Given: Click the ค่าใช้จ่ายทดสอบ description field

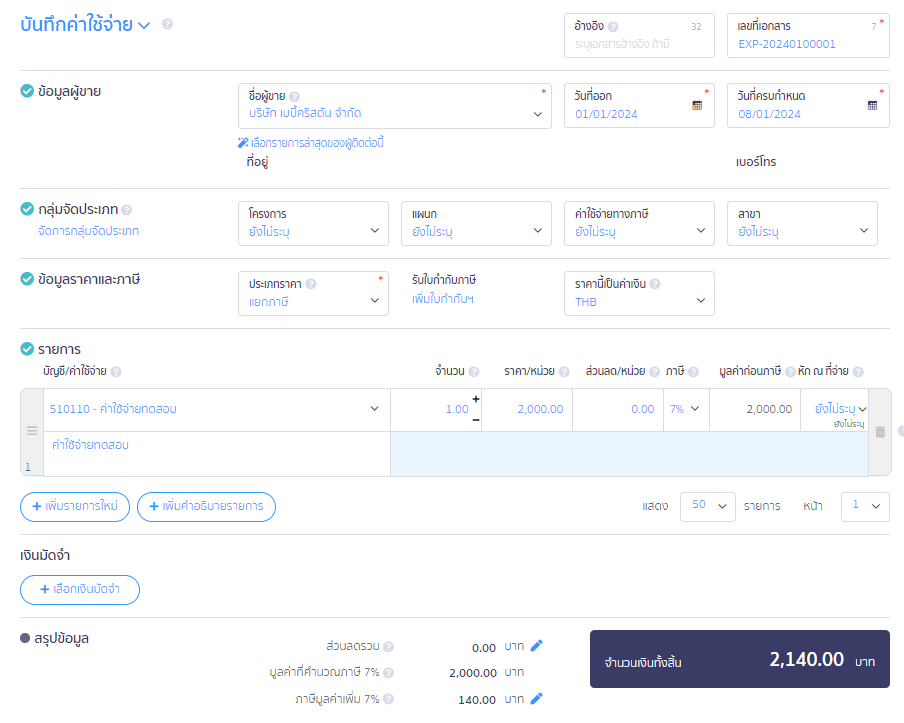Looking at the screenshot, I should [x=217, y=454].
